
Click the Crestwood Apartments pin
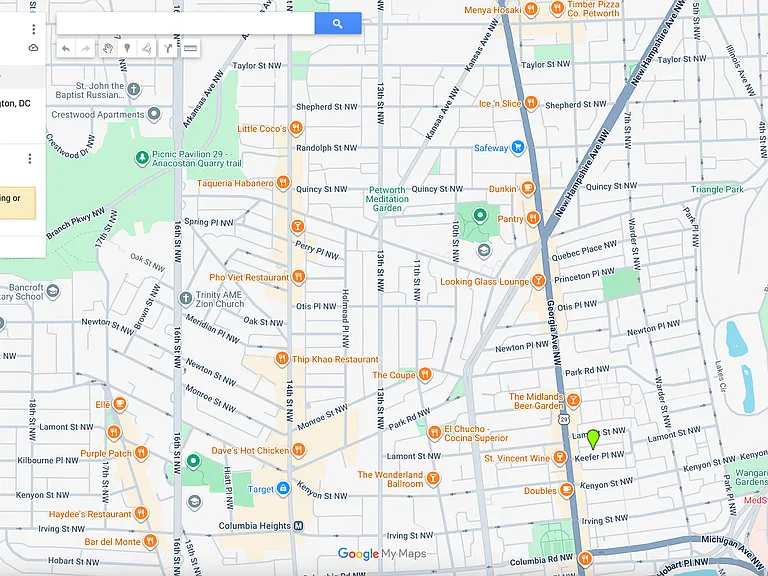[154, 114]
